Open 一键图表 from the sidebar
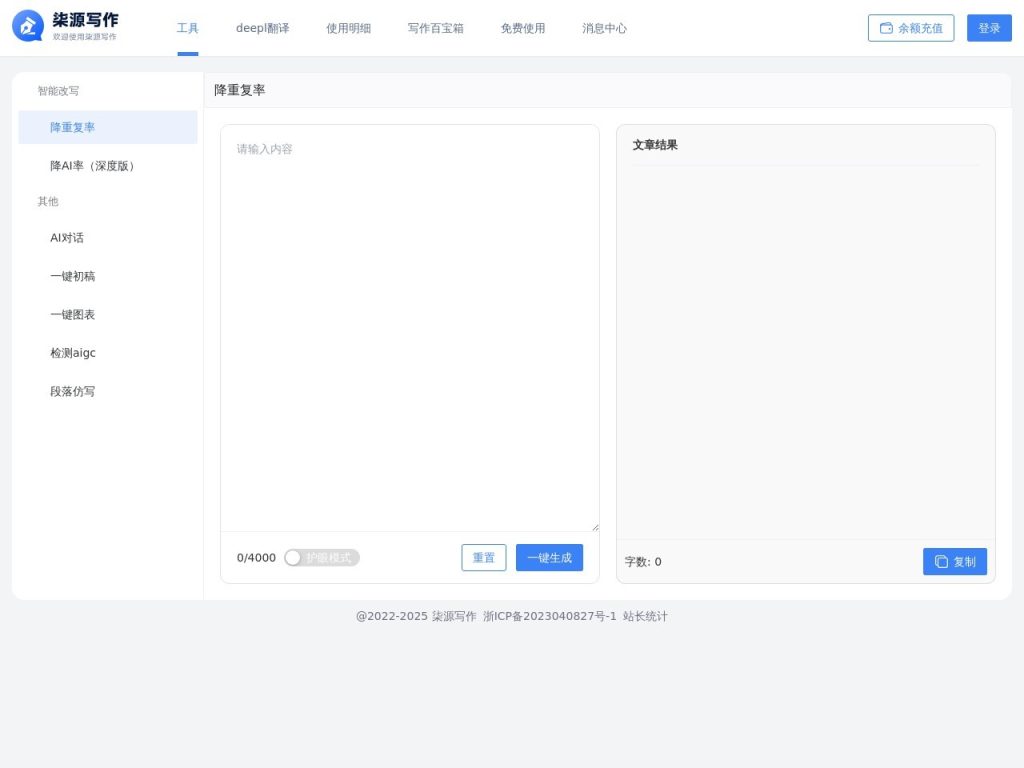The image size is (1024, 768). (x=108, y=315)
